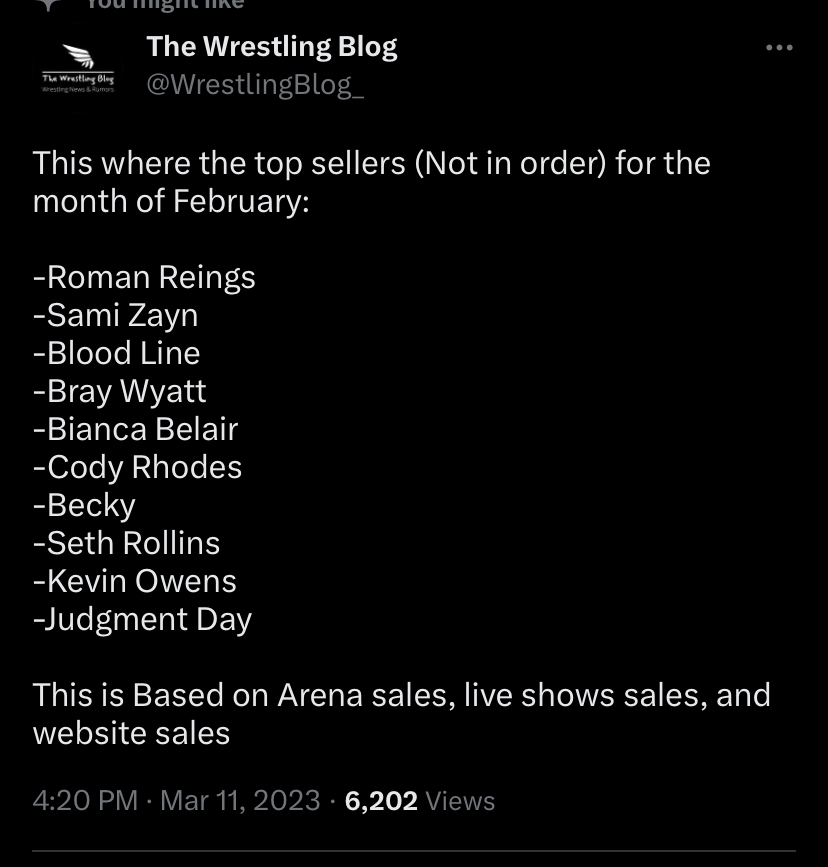Click the 4:20 PM timestamp
This screenshot has width=828, height=867.
pyautogui.click(x=85, y=801)
